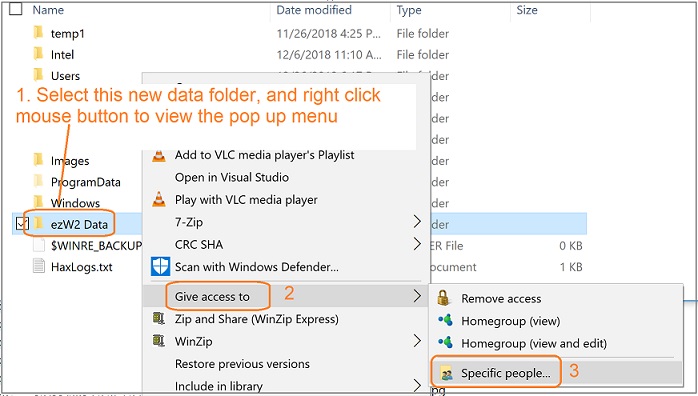Click VLC cone icon beside Play with VLC
The width and height of the screenshot is (698, 396).
coord(158,199)
